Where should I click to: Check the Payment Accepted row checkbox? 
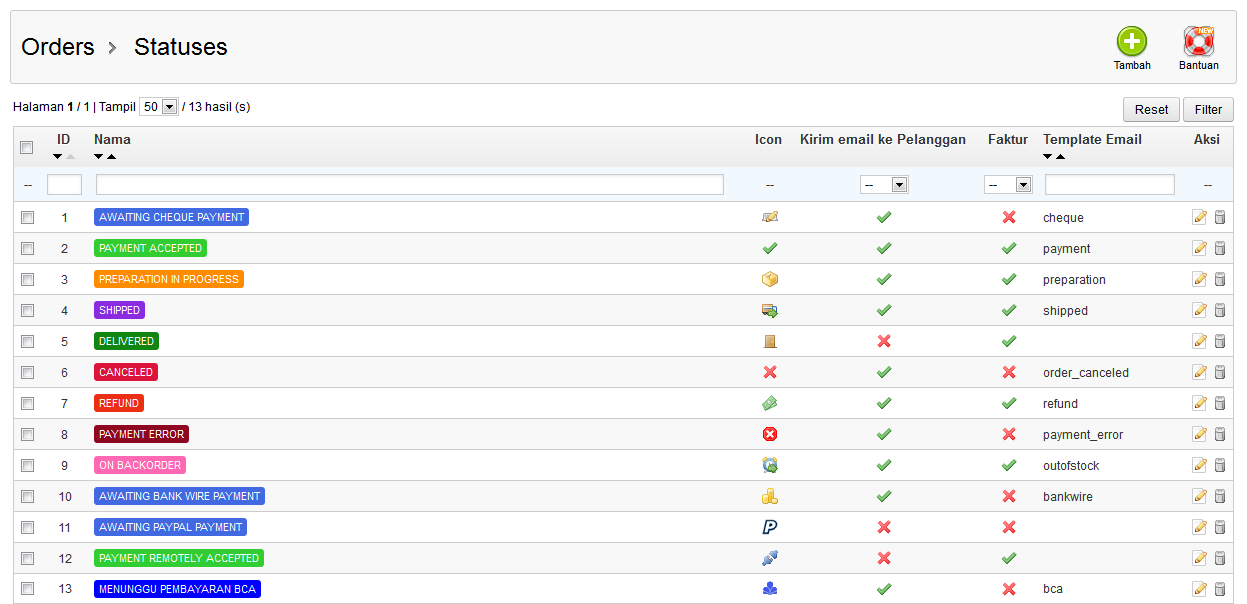click(27, 248)
